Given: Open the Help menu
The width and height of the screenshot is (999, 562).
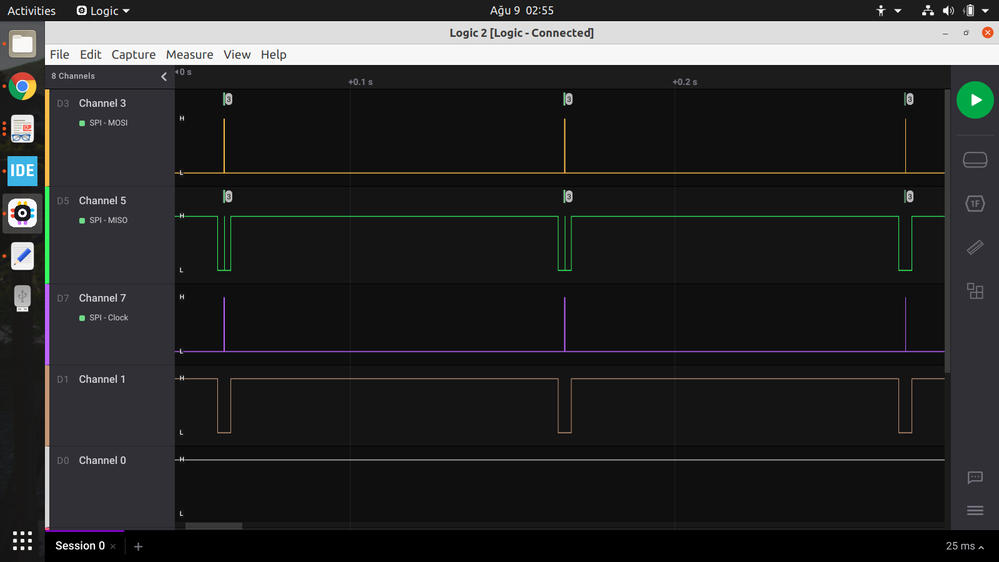Looking at the screenshot, I should tap(273, 55).
